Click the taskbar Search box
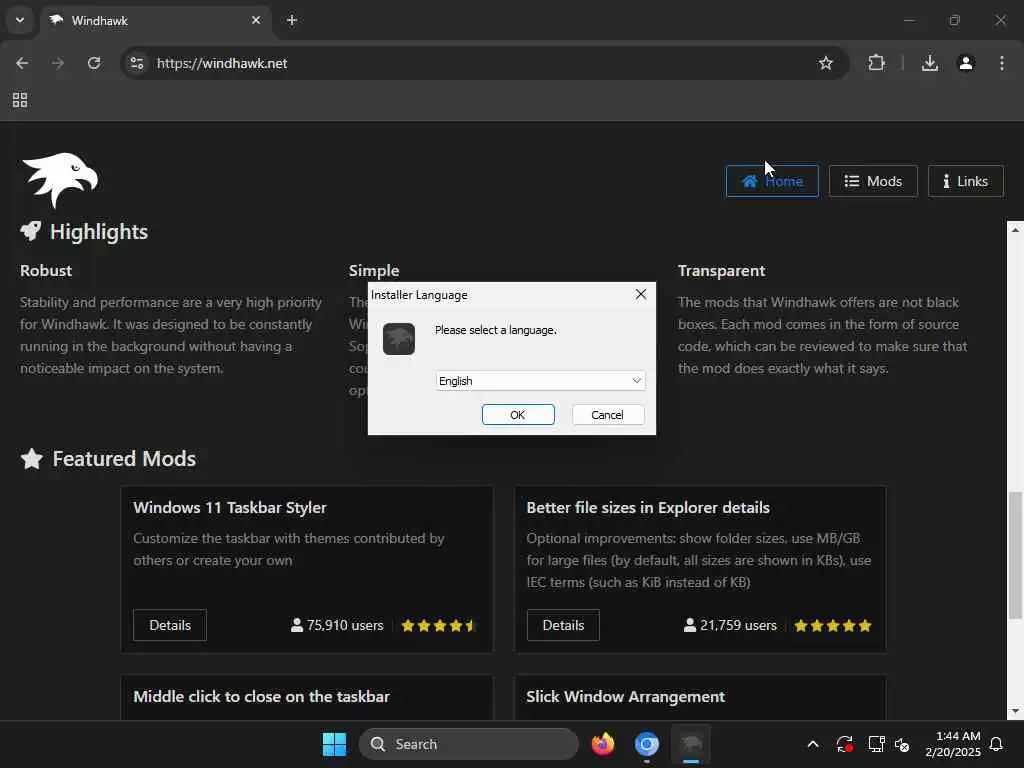 (x=469, y=744)
